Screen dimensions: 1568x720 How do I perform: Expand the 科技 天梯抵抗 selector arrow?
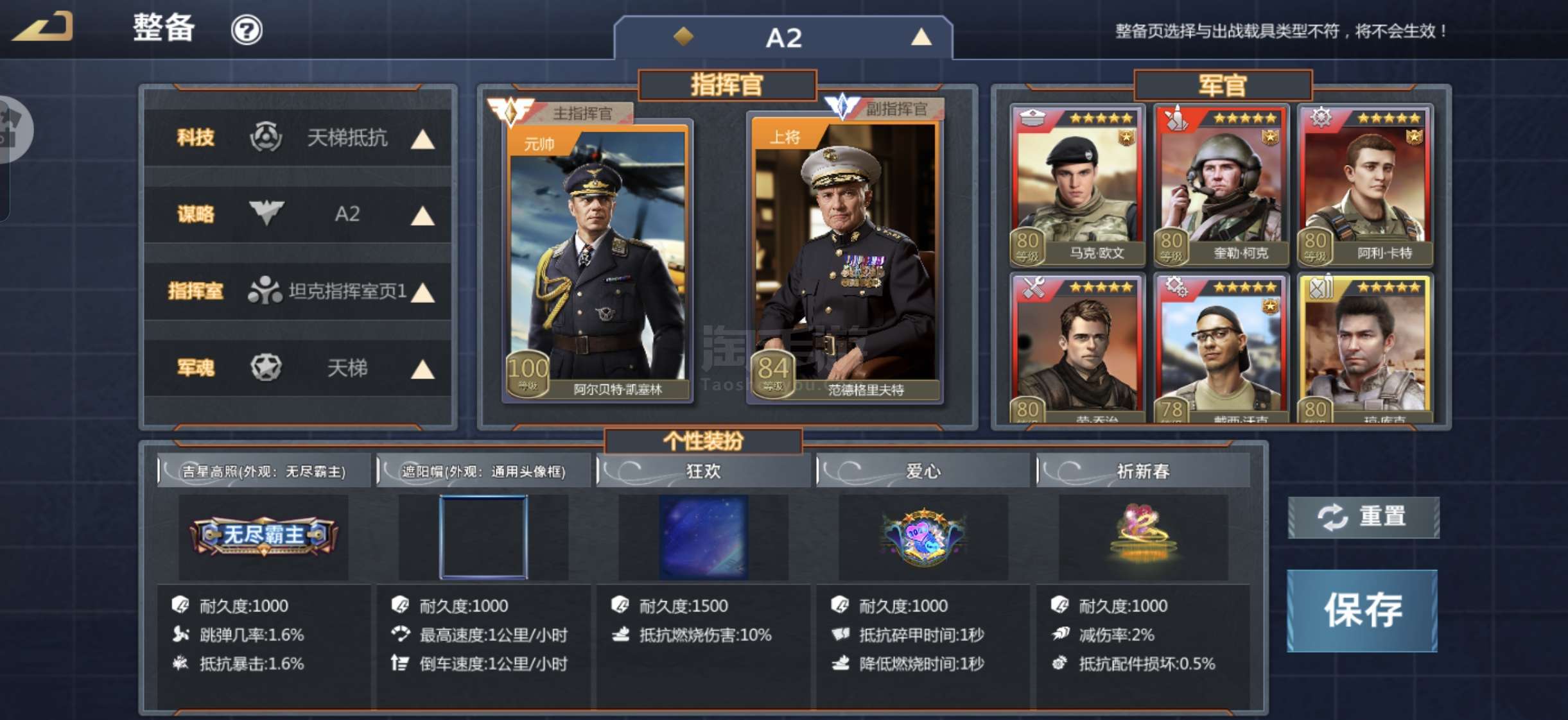coord(422,139)
